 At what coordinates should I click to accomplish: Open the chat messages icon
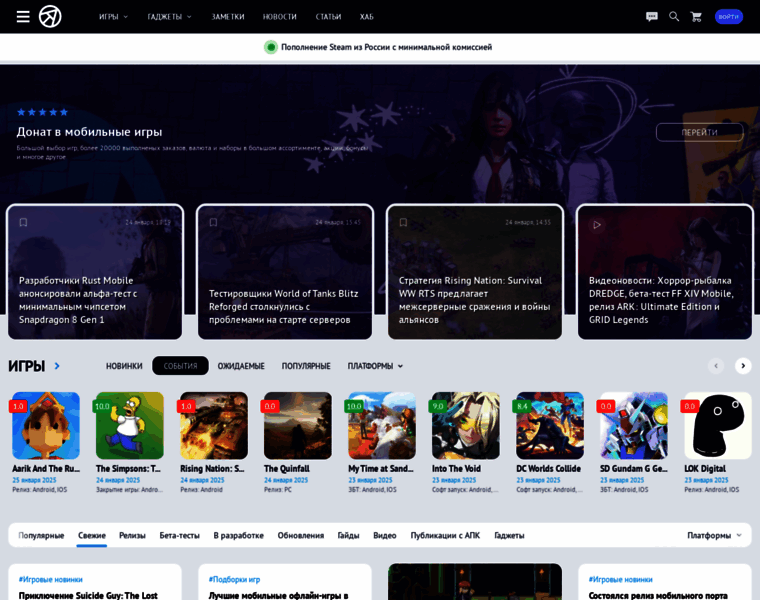coord(652,16)
